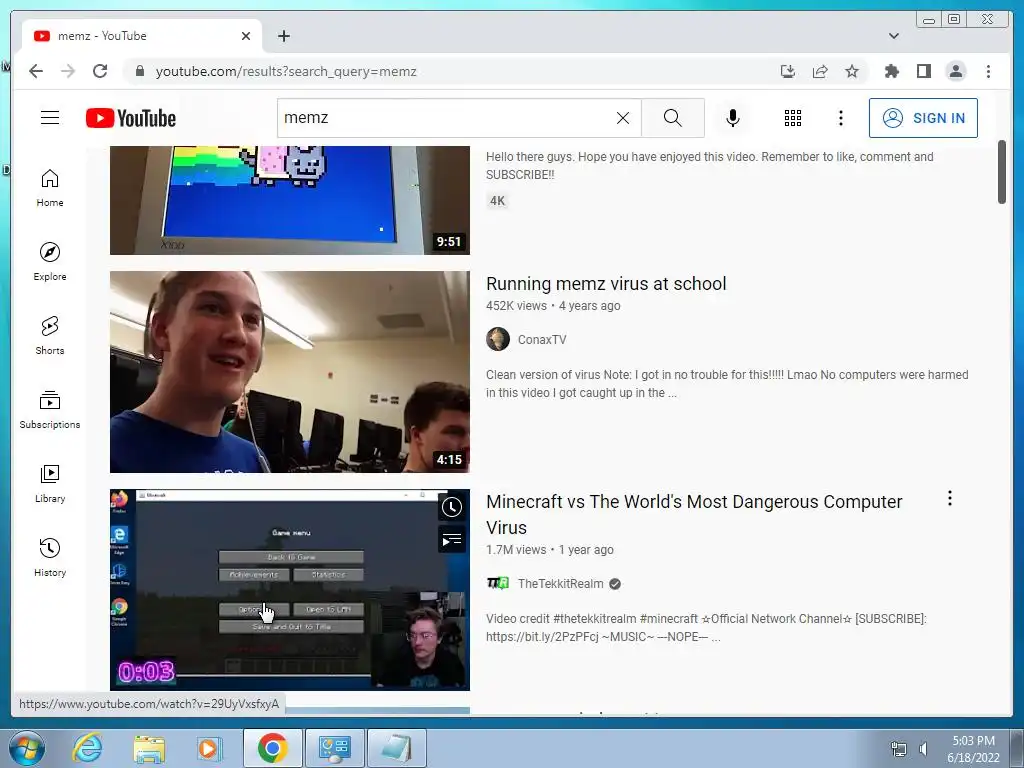Open Library in the sidebar
Viewport: 1024px width, 768px height.
pyautogui.click(x=50, y=483)
